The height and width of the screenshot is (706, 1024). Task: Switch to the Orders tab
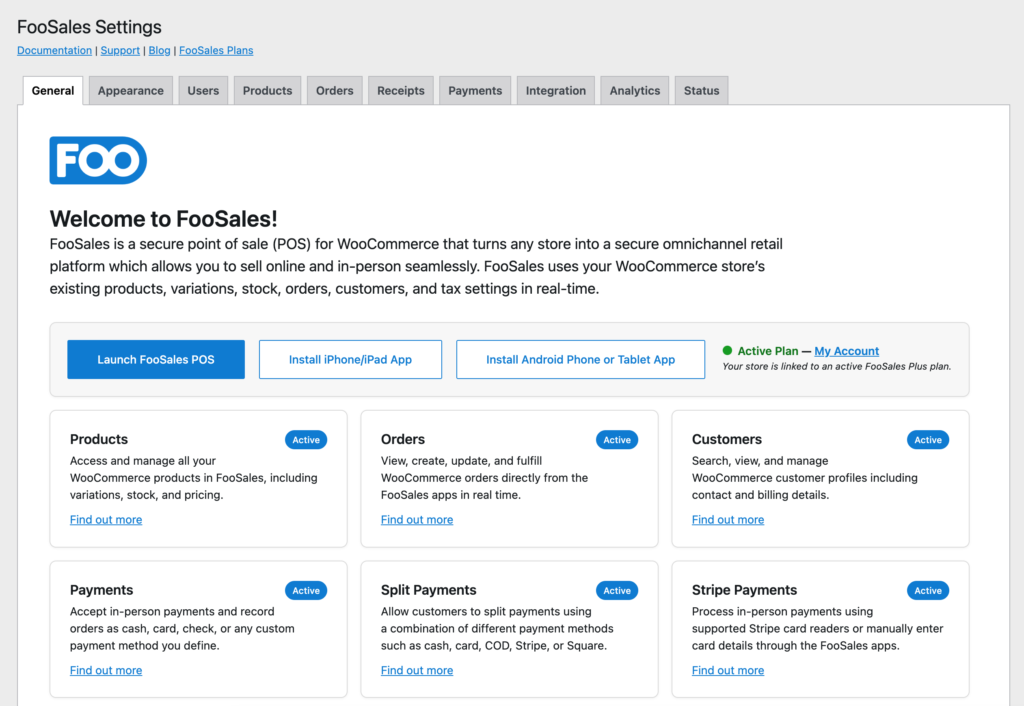tap(334, 90)
